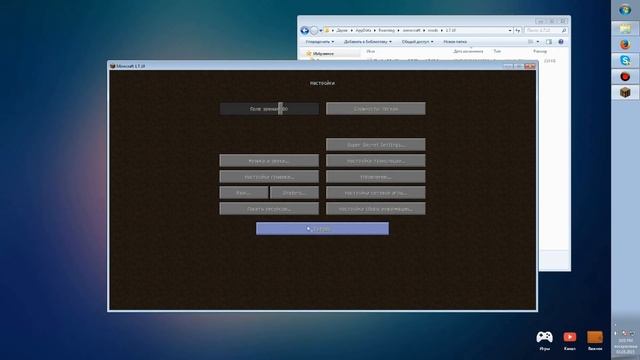
Task: Click the Explorer search magnifier icon
Action: pyautogui.click(x=564, y=31)
